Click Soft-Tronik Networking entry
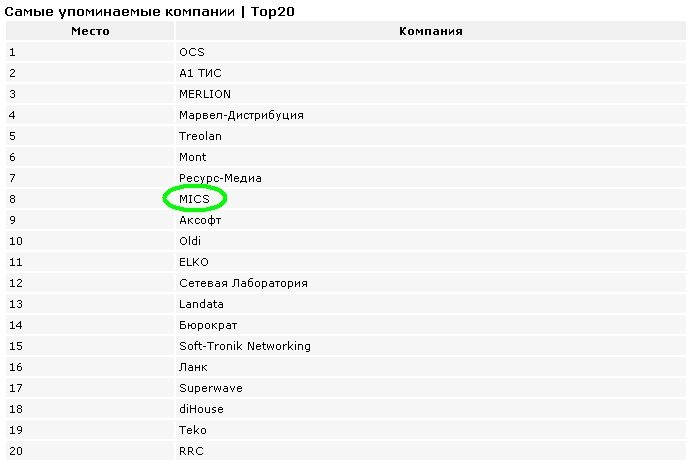The width and height of the screenshot is (694, 468). [x=245, y=346]
